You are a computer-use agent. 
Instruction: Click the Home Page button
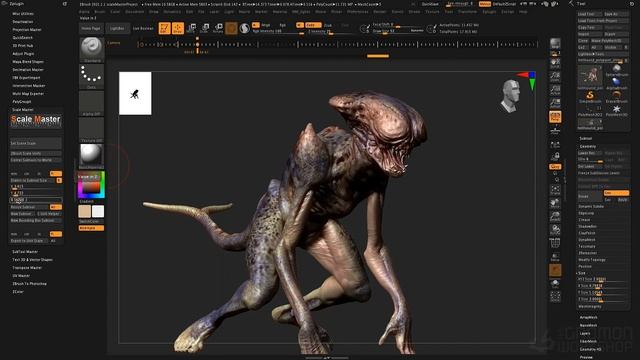pos(91,29)
